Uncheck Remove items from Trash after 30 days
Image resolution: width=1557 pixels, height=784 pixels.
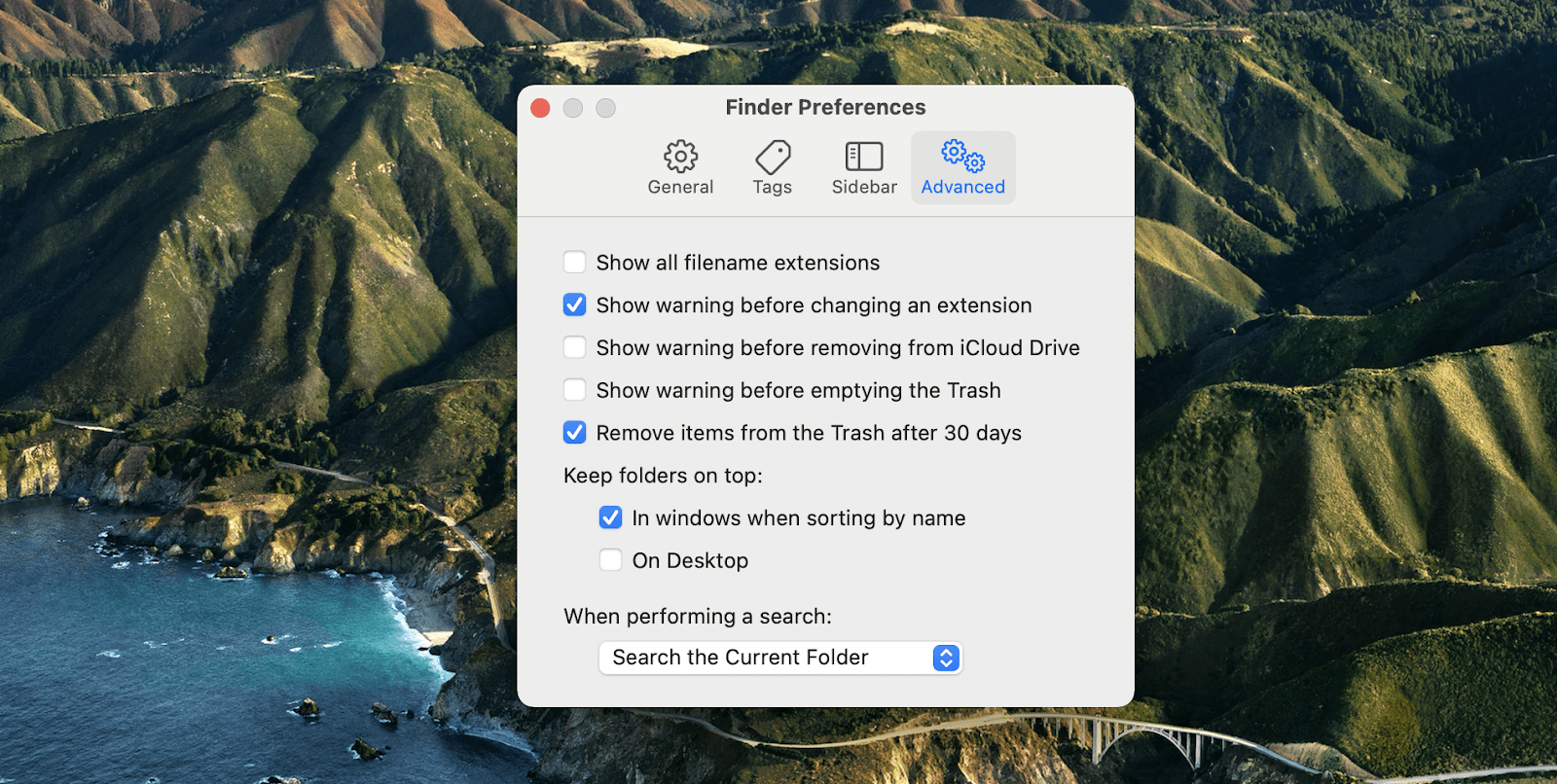(575, 433)
